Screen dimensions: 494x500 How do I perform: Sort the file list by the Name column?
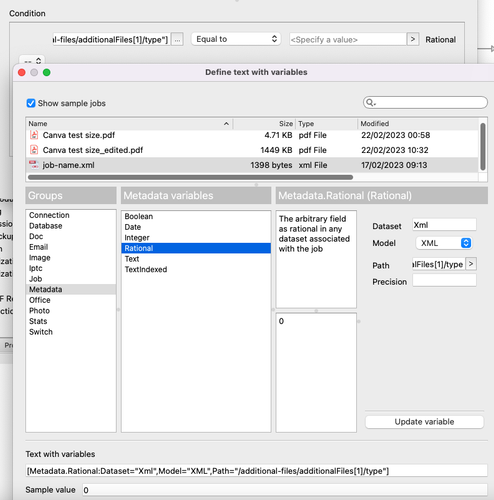pos(129,124)
